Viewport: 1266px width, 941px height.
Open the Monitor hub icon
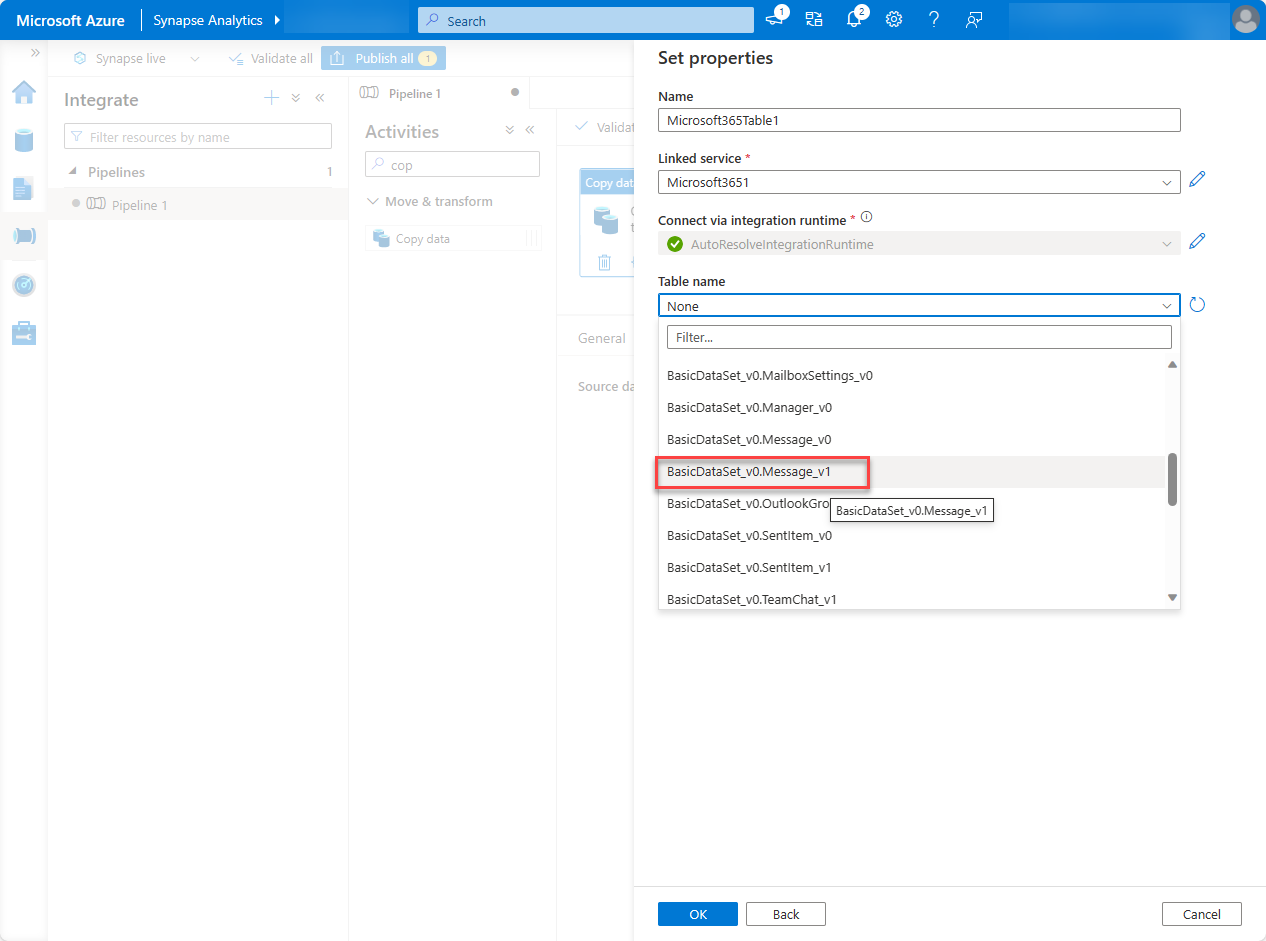point(24,285)
